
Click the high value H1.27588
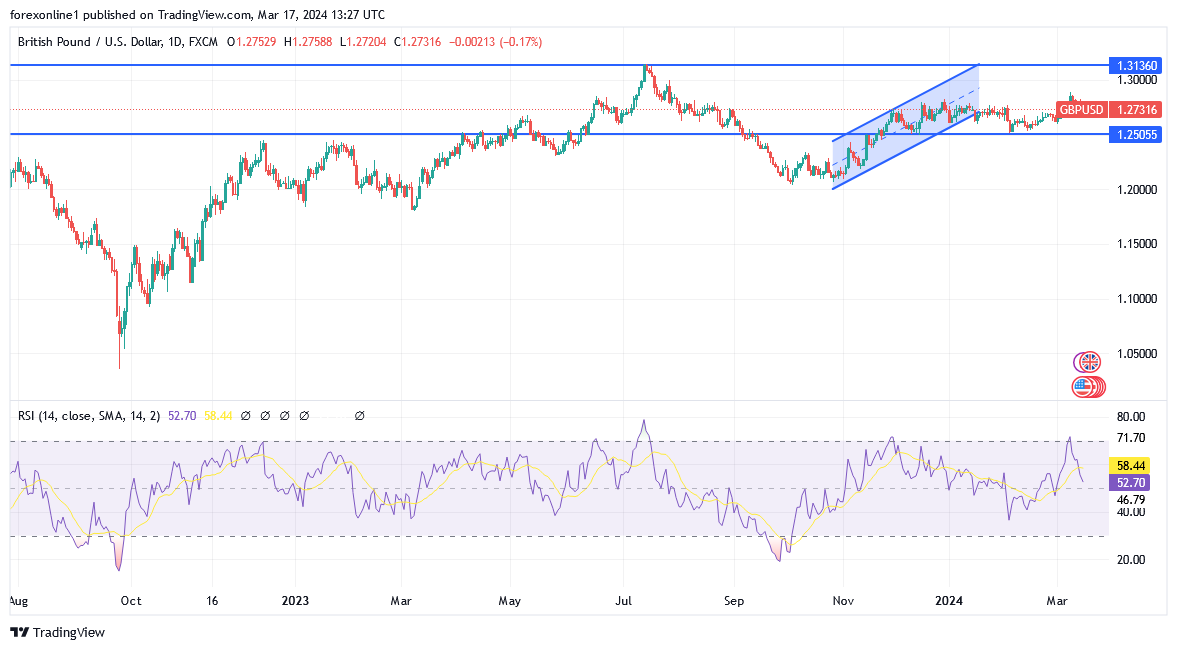pyautogui.click(x=308, y=42)
